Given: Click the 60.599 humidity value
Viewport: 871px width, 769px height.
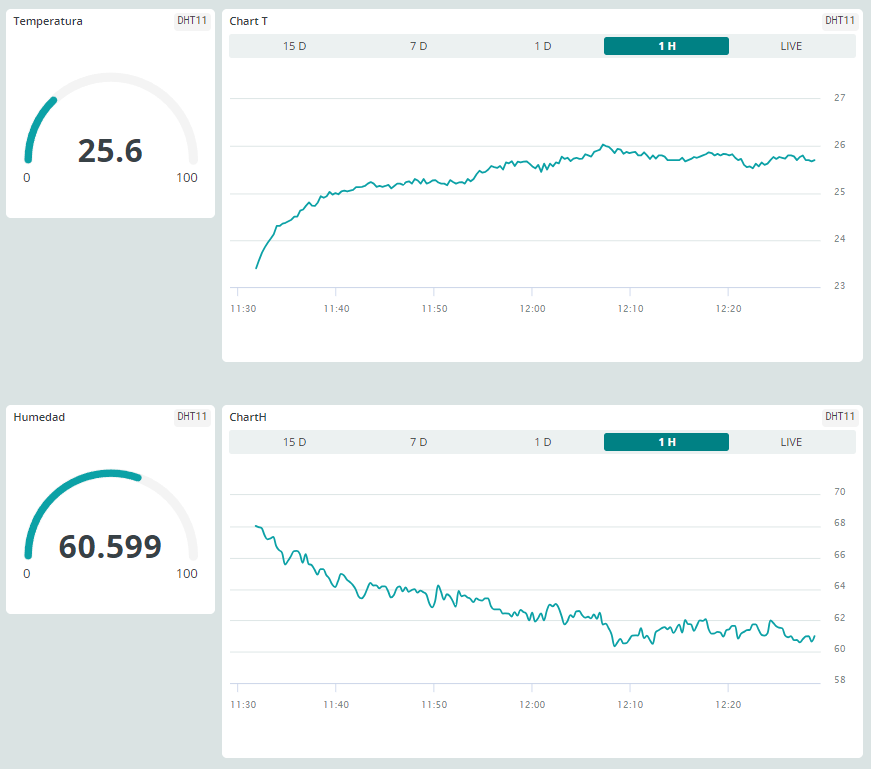Looking at the screenshot, I should [x=110, y=547].
